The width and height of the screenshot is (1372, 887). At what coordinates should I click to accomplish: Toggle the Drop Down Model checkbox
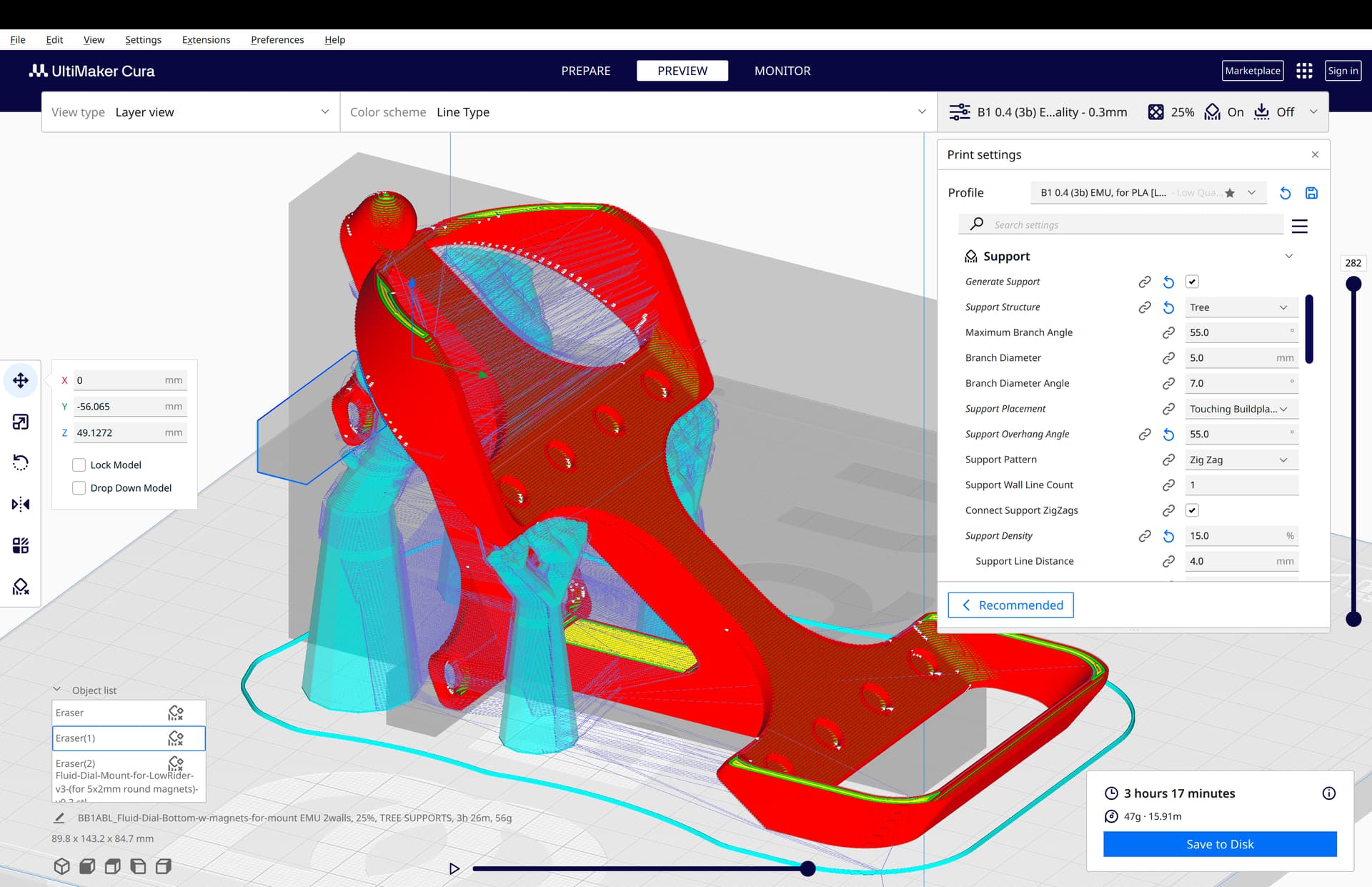[x=79, y=488]
